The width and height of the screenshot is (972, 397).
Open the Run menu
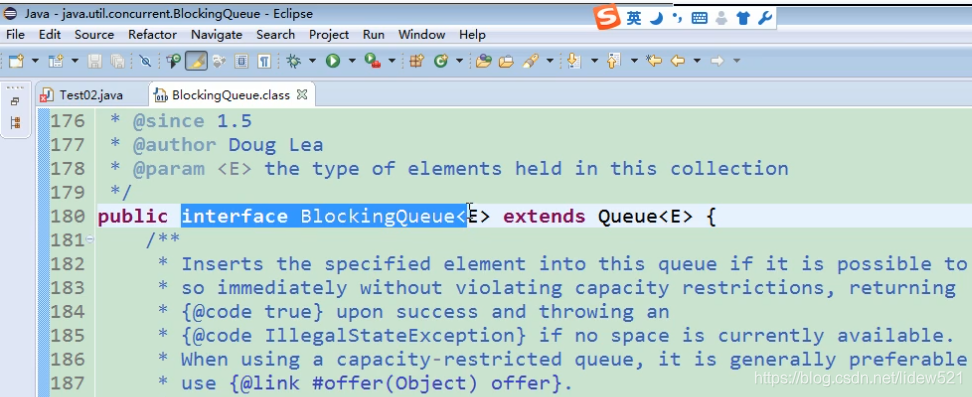click(x=374, y=35)
